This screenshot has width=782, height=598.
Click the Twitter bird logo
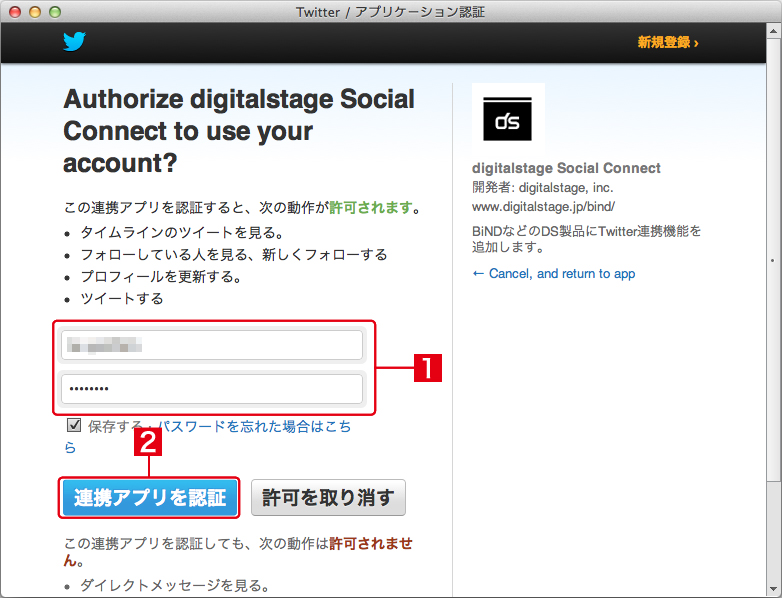click(74, 41)
